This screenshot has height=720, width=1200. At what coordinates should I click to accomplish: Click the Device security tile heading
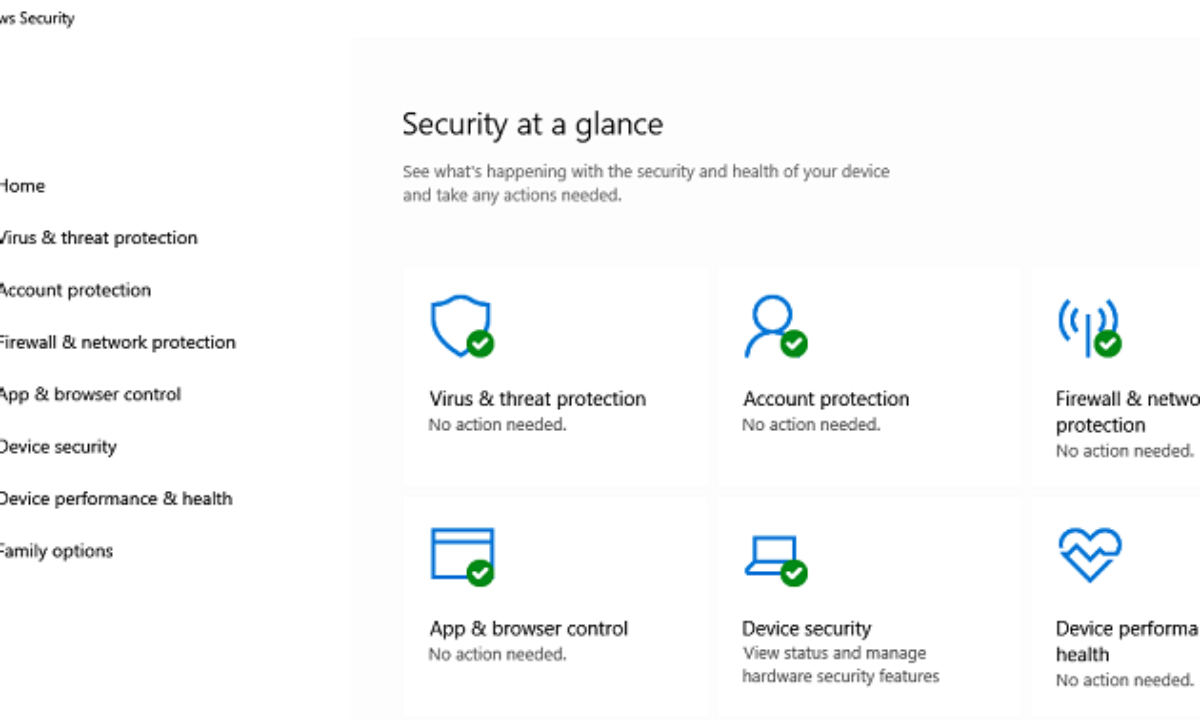806,629
